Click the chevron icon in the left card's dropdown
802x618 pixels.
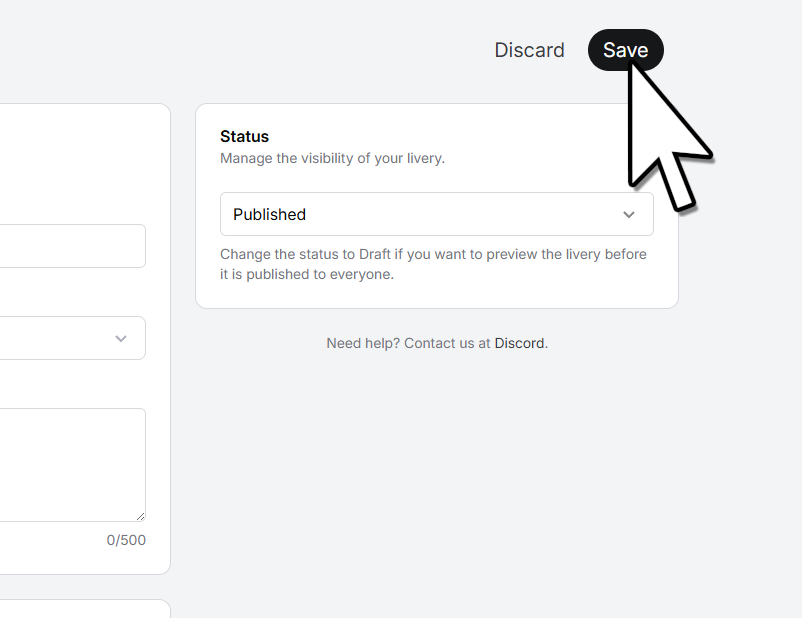(121, 339)
